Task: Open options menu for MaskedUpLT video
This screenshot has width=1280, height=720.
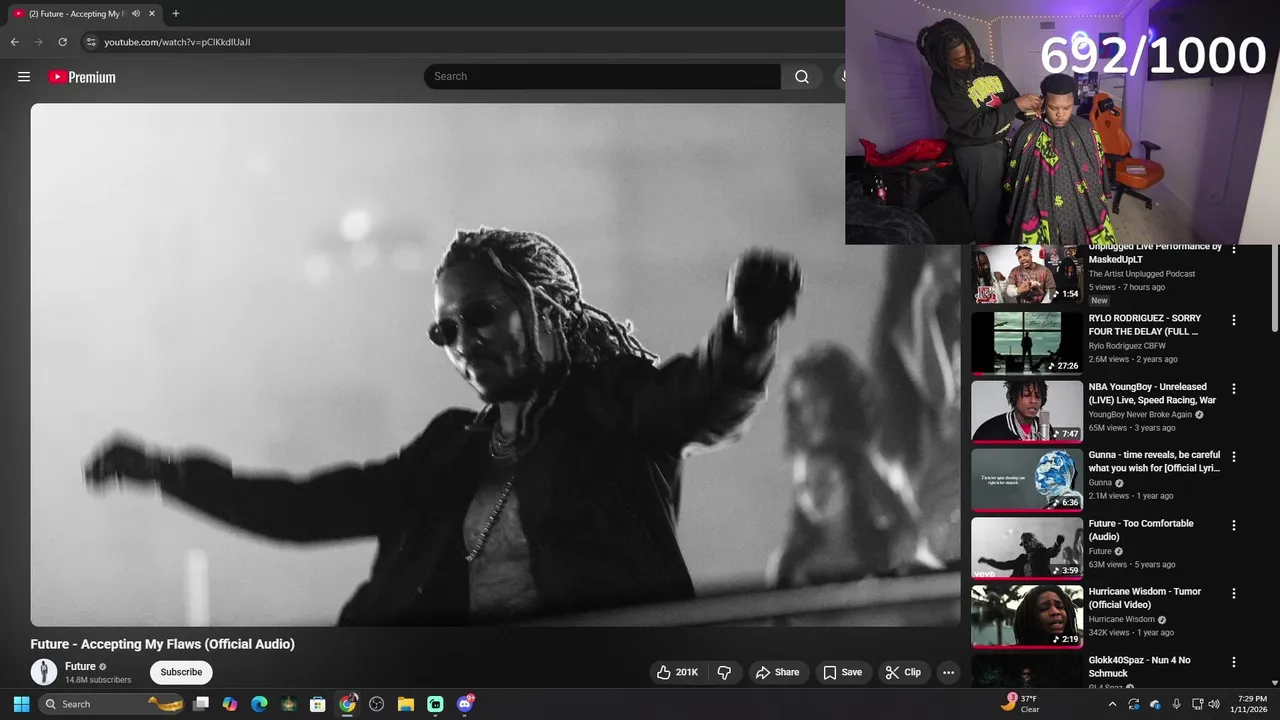Action: pyautogui.click(x=1233, y=250)
